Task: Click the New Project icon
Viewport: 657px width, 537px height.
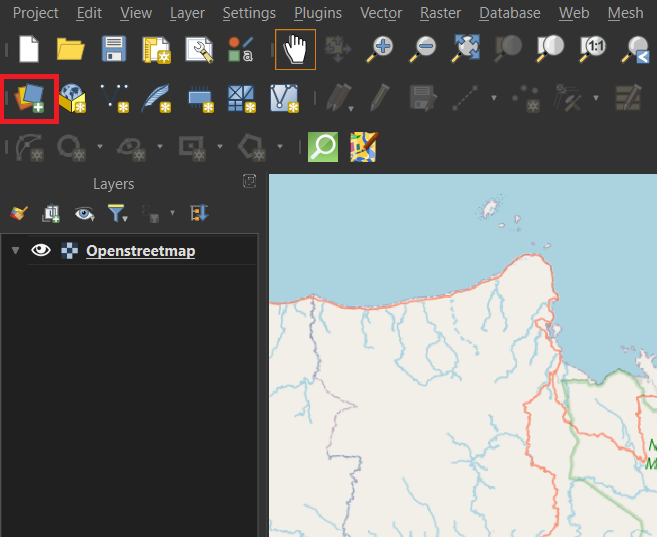Action: 29,48
